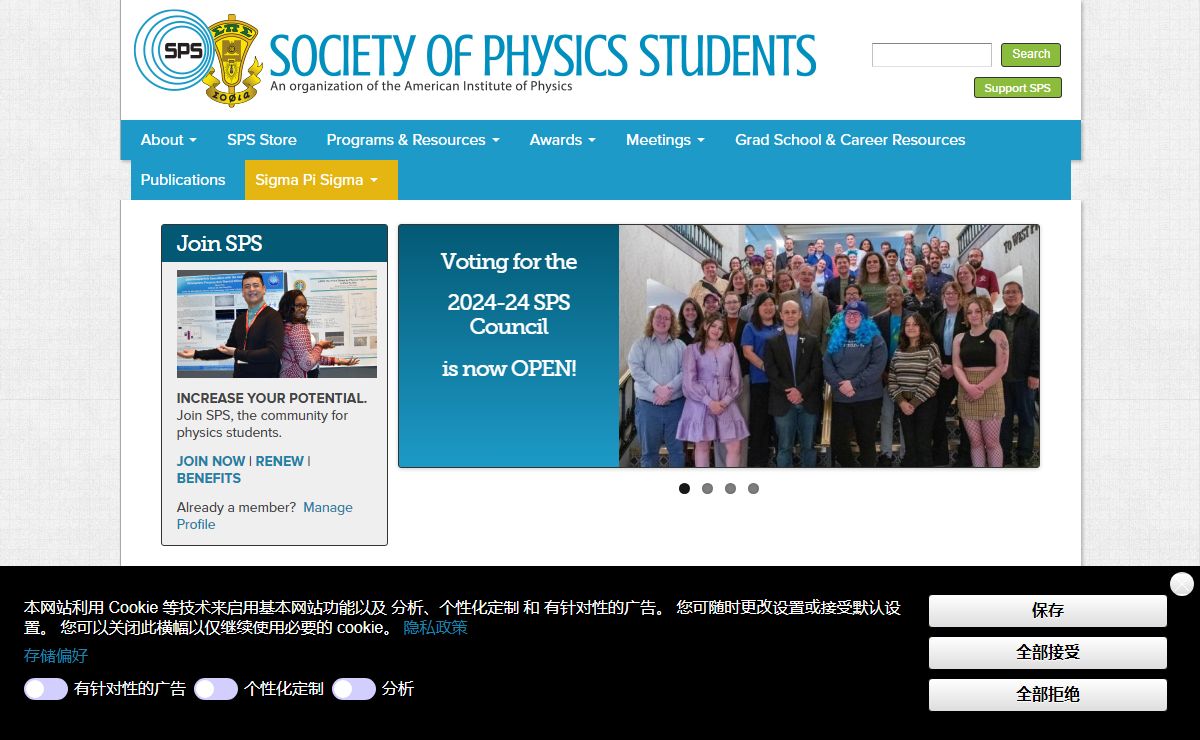Select the fourth carousel slide dot
Image resolution: width=1200 pixels, height=740 pixels.
pos(753,489)
